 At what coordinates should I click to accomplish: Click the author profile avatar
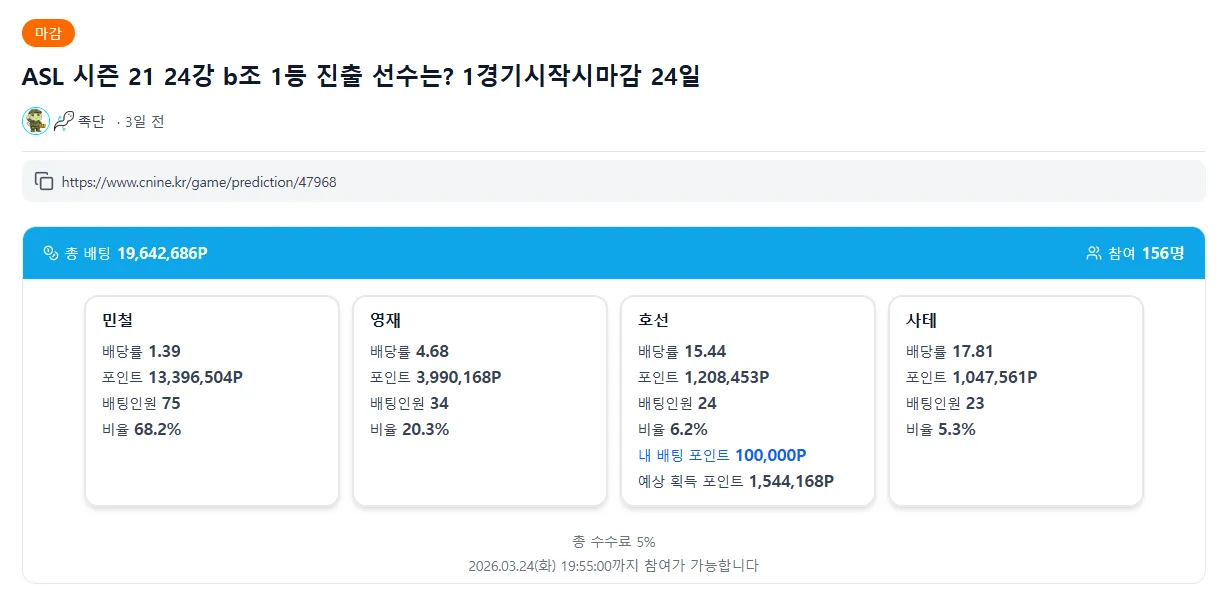pos(33,121)
